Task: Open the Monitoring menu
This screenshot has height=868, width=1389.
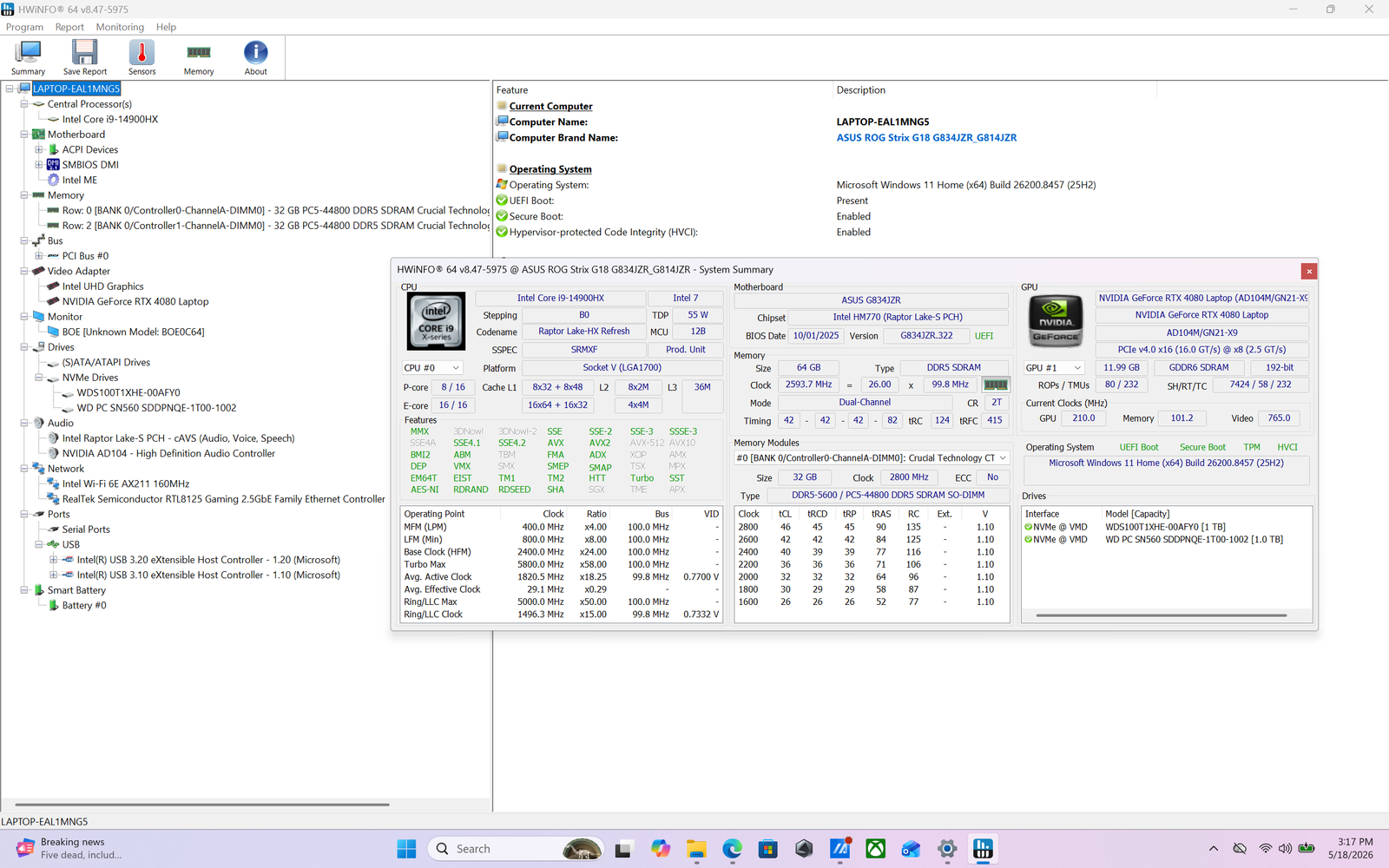Action: [x=120, y=27]
